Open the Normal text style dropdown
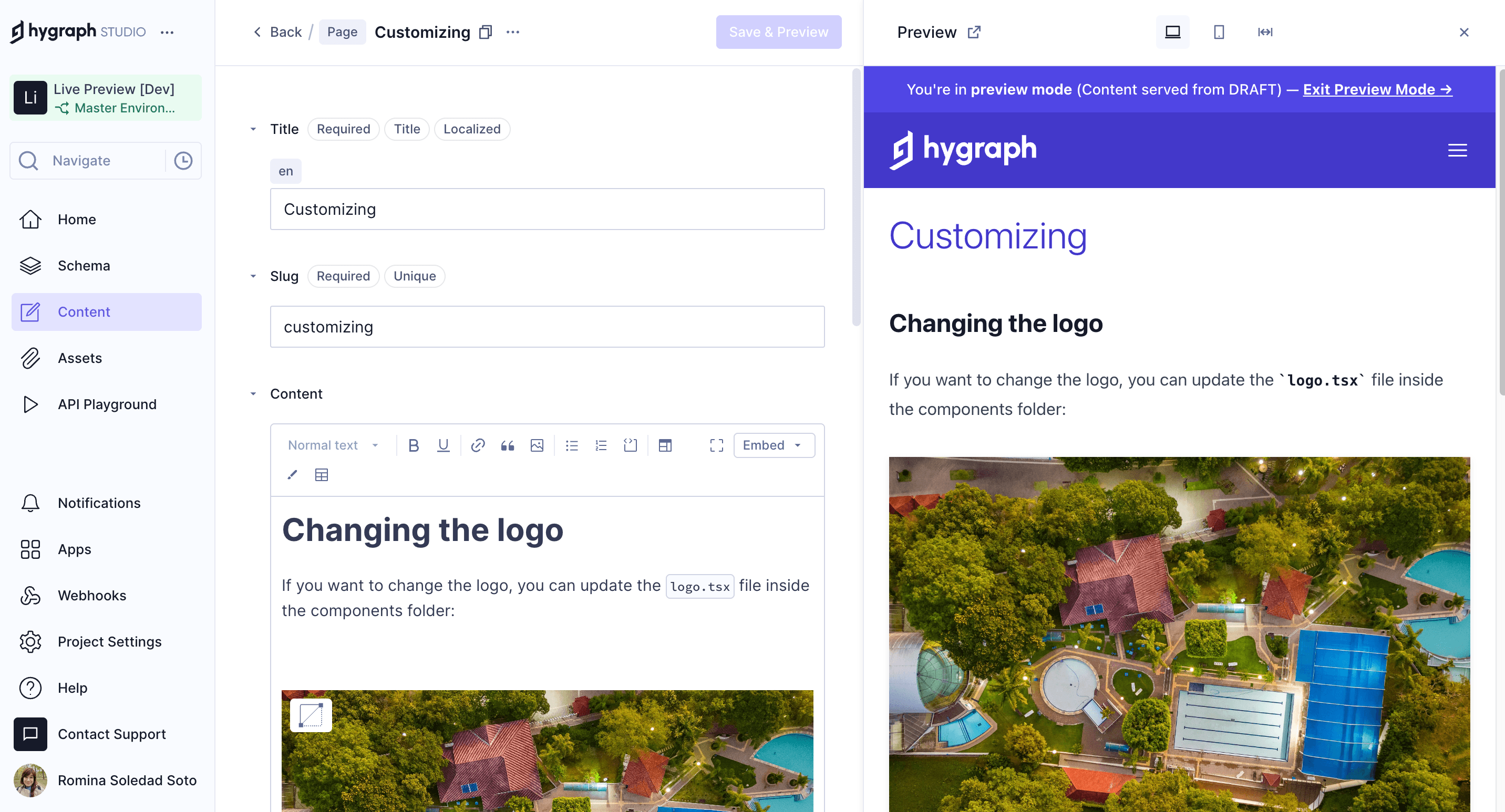Screen dimensions: 1505x812 coord(333,445)
